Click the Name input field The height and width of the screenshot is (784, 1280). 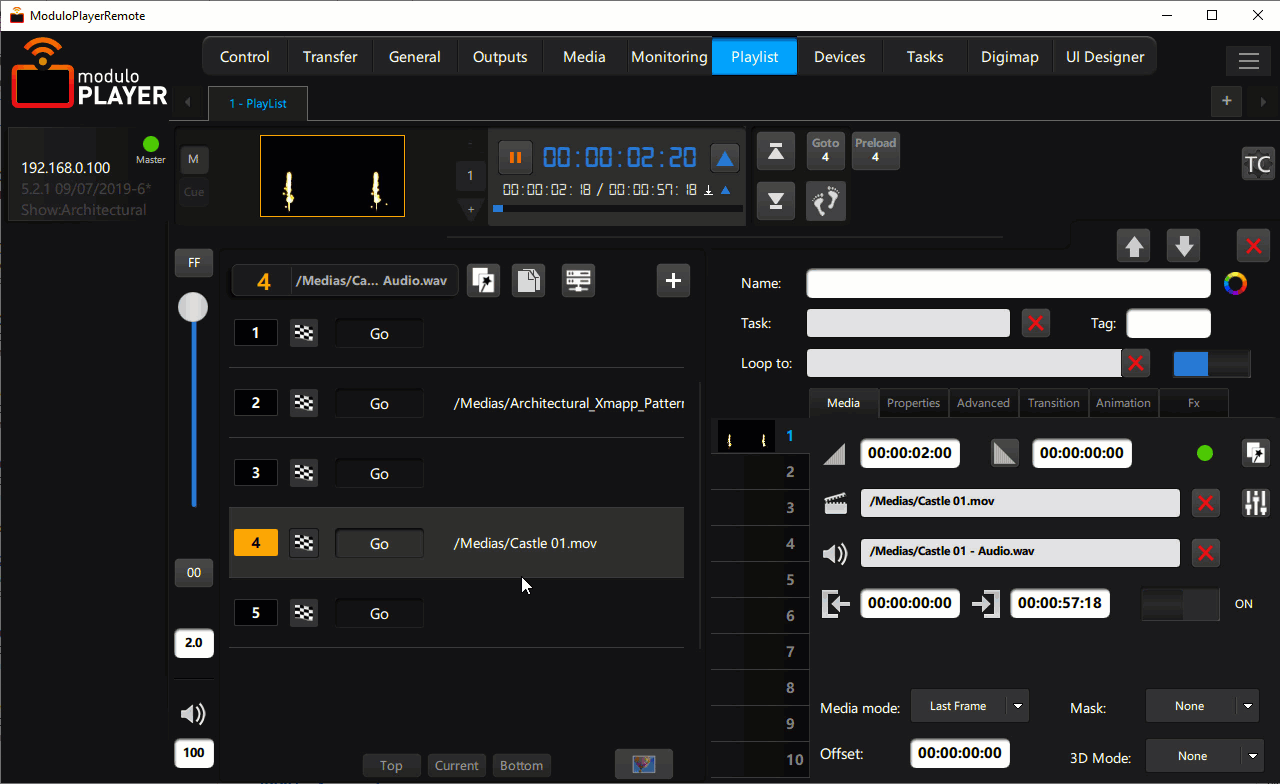1009,284
